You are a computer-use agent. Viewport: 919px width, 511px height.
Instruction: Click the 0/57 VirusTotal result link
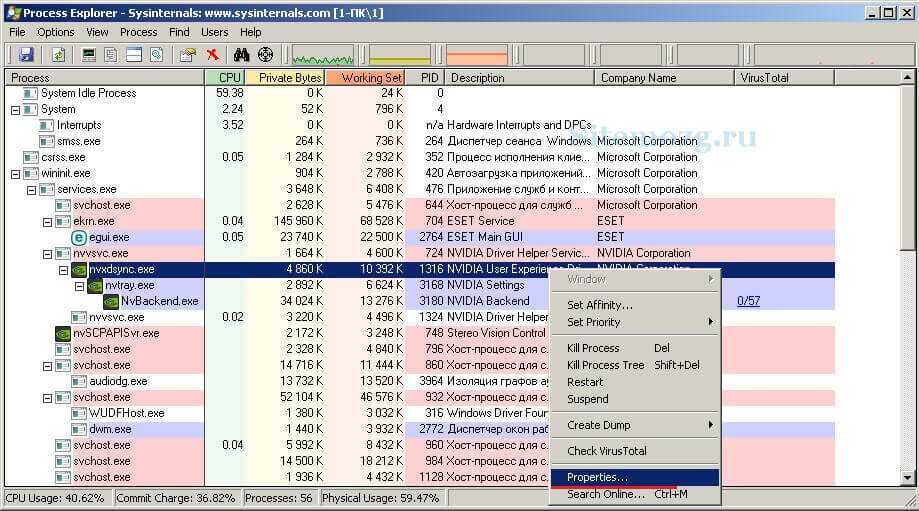pyautogui.click(x=748, y=301)
